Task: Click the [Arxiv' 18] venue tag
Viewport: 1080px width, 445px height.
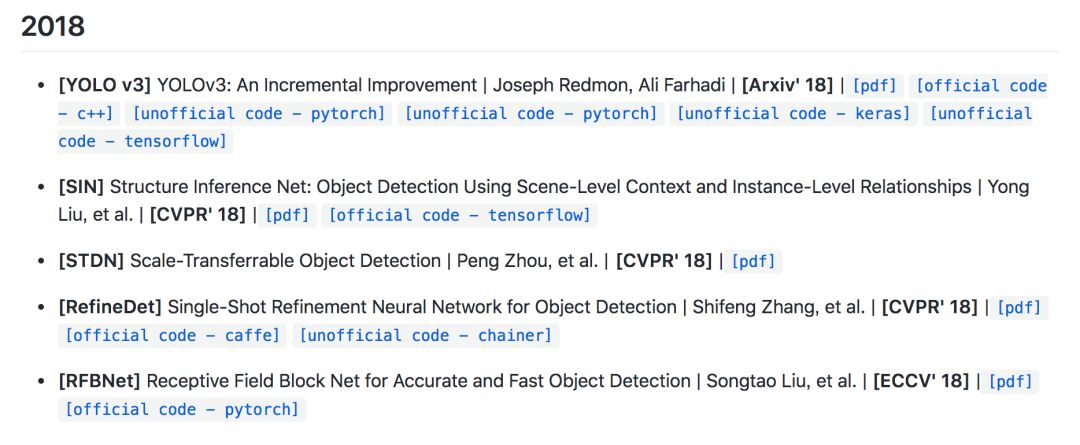Action: pyautogui.click(x=787, y=85)
